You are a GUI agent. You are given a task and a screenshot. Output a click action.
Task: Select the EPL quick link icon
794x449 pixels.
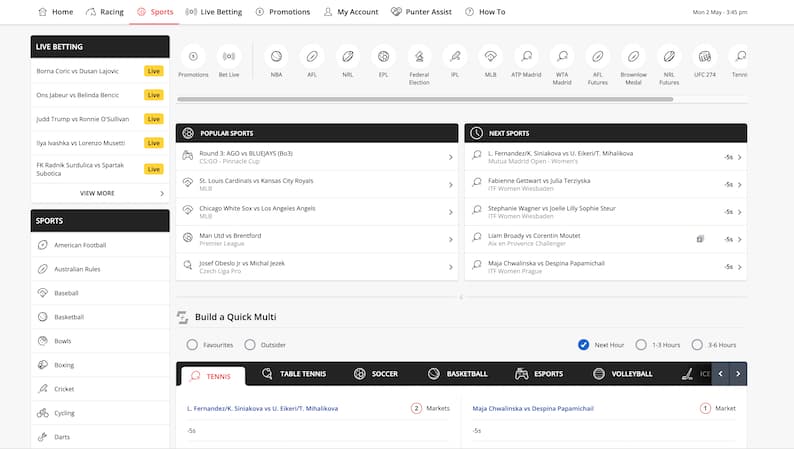coord(383,57)
